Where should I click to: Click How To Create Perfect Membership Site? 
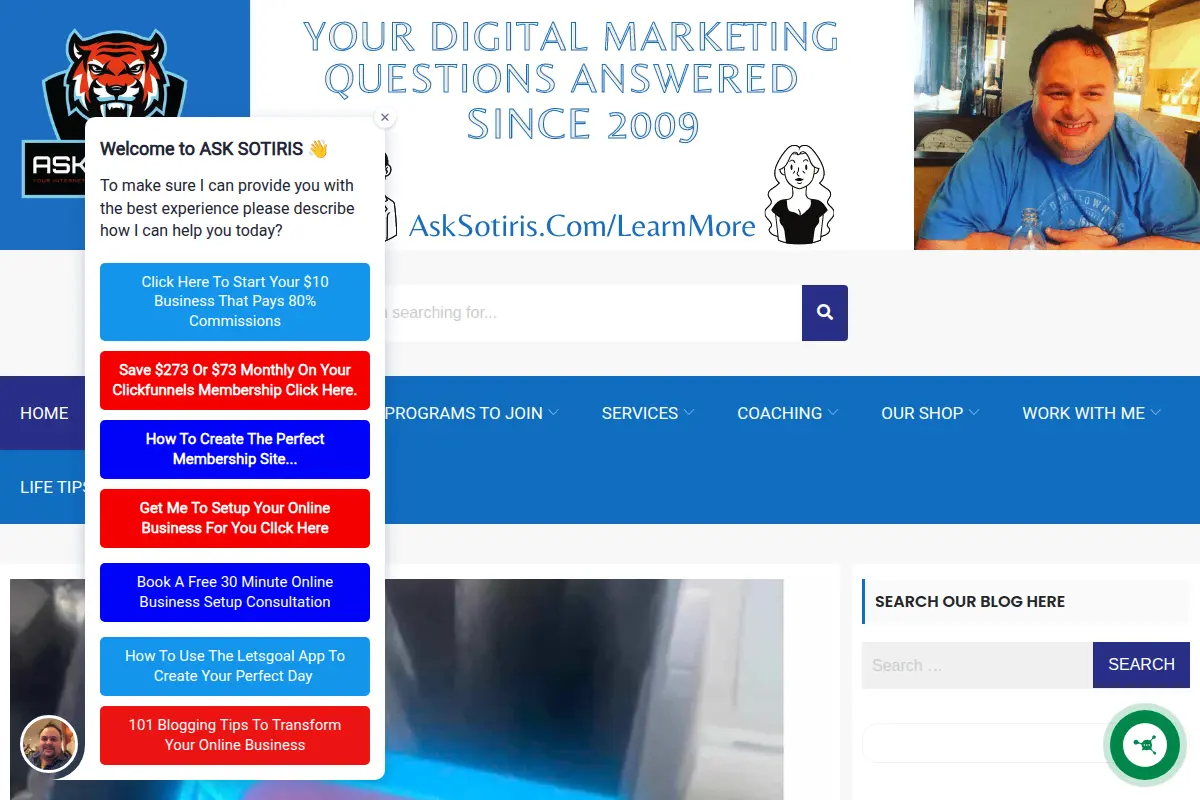tap(235, 449)
